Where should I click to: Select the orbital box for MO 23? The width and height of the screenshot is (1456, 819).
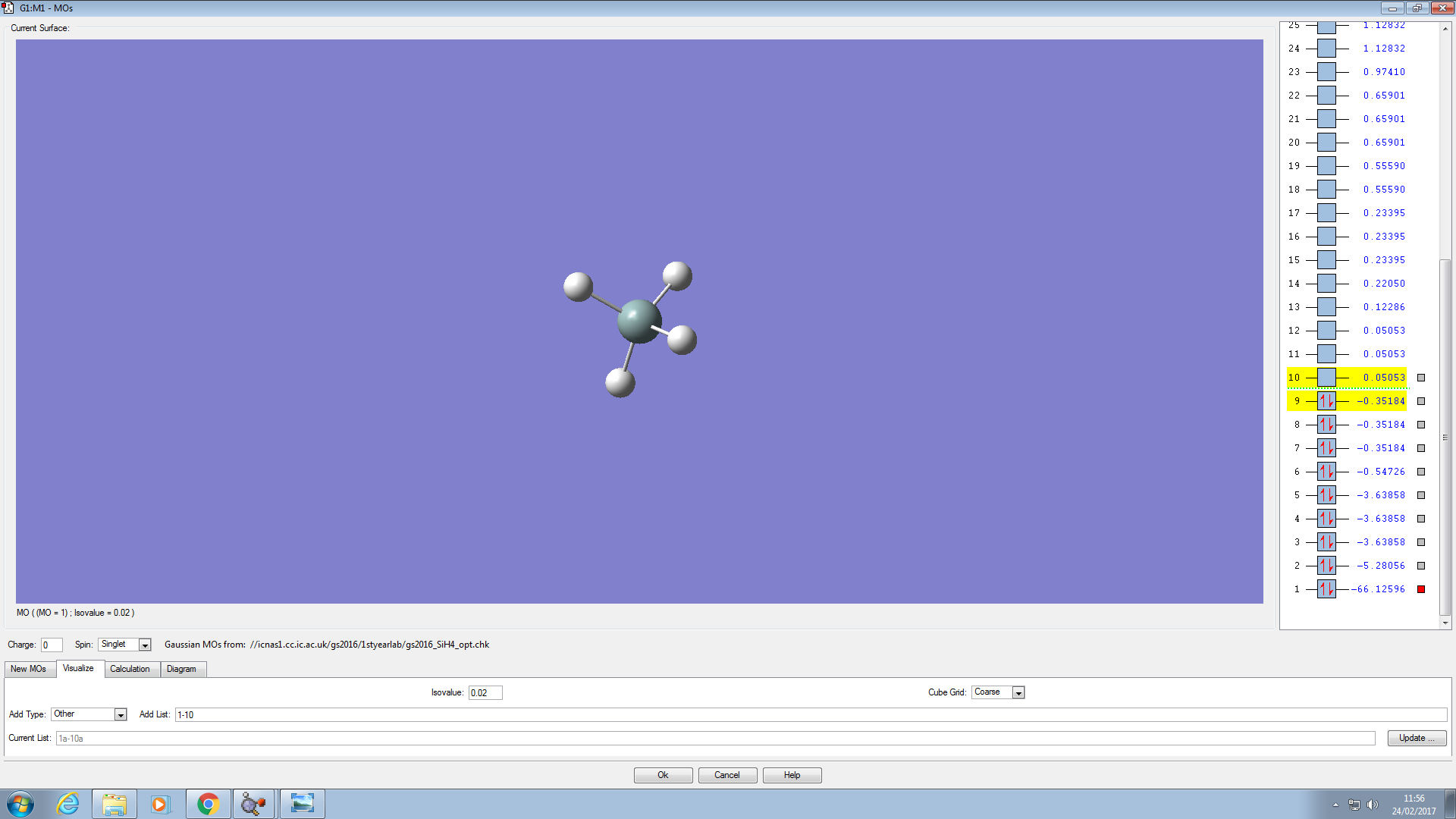click(x=1326, y=72)
